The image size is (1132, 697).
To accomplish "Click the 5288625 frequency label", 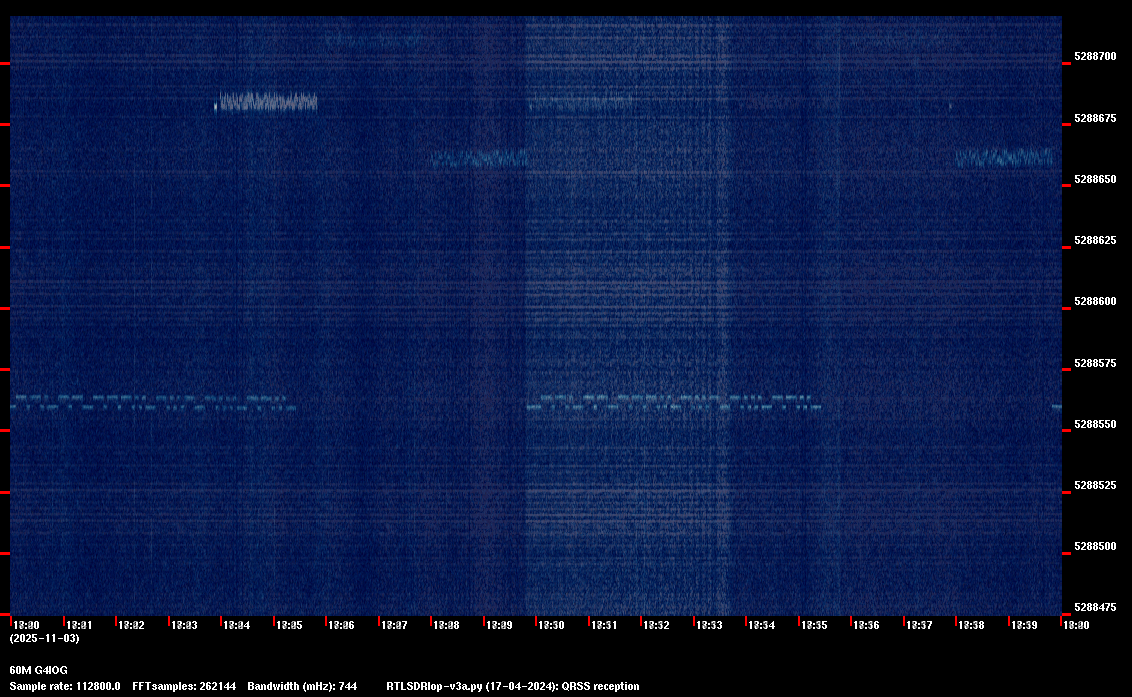I will tap(1094, 240).
